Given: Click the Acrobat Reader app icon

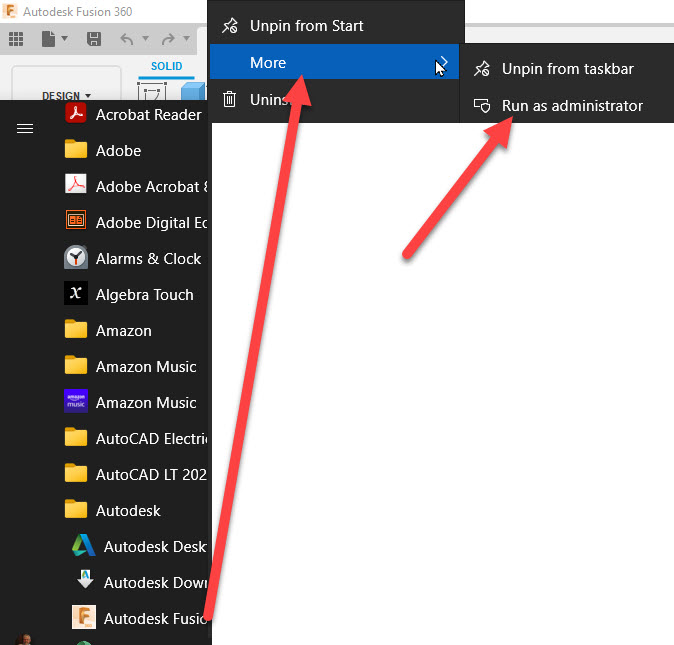Looking at the screenshot, I should (x=76, y=113).
